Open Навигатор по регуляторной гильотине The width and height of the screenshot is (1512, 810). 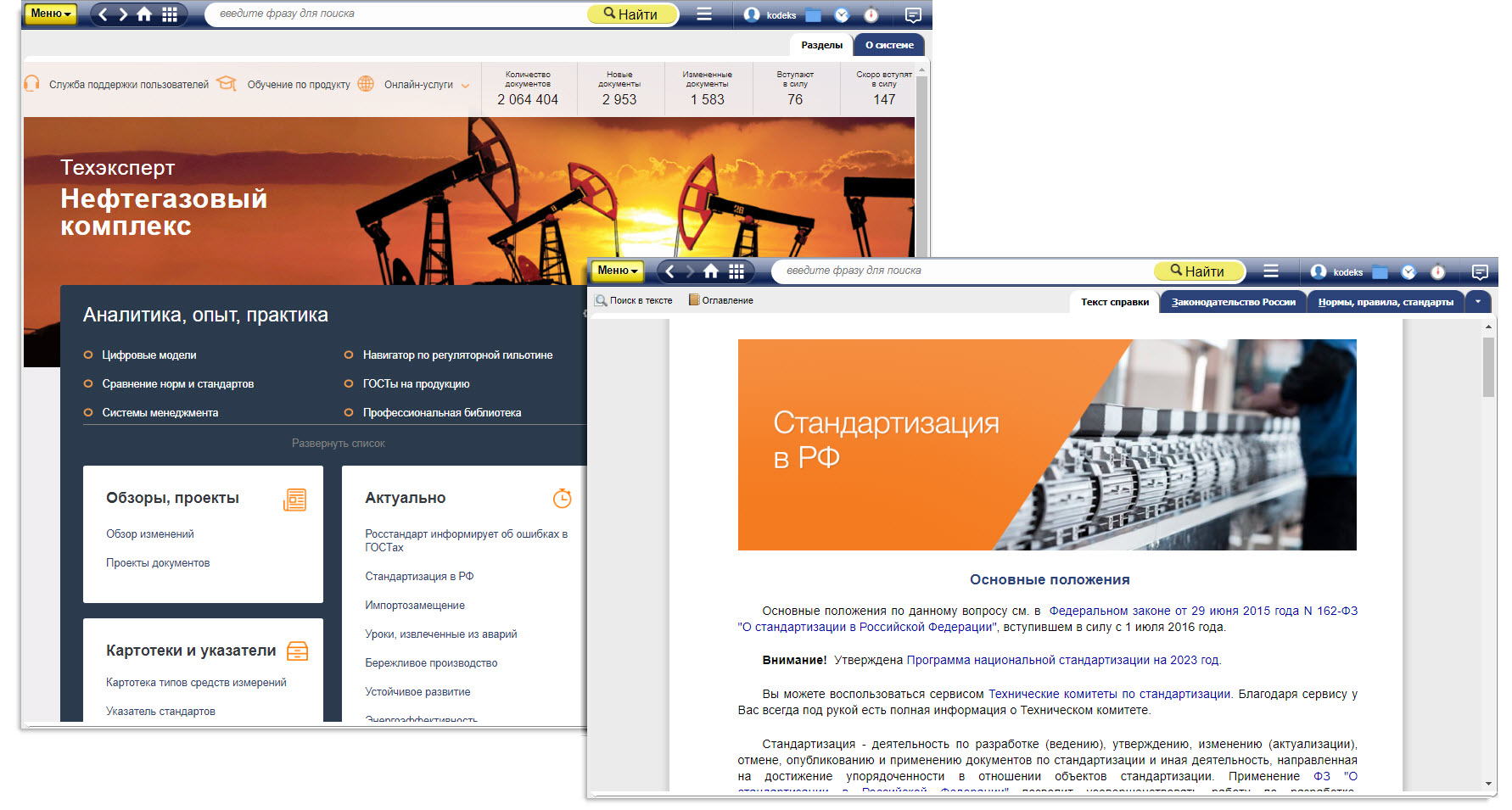457,355
